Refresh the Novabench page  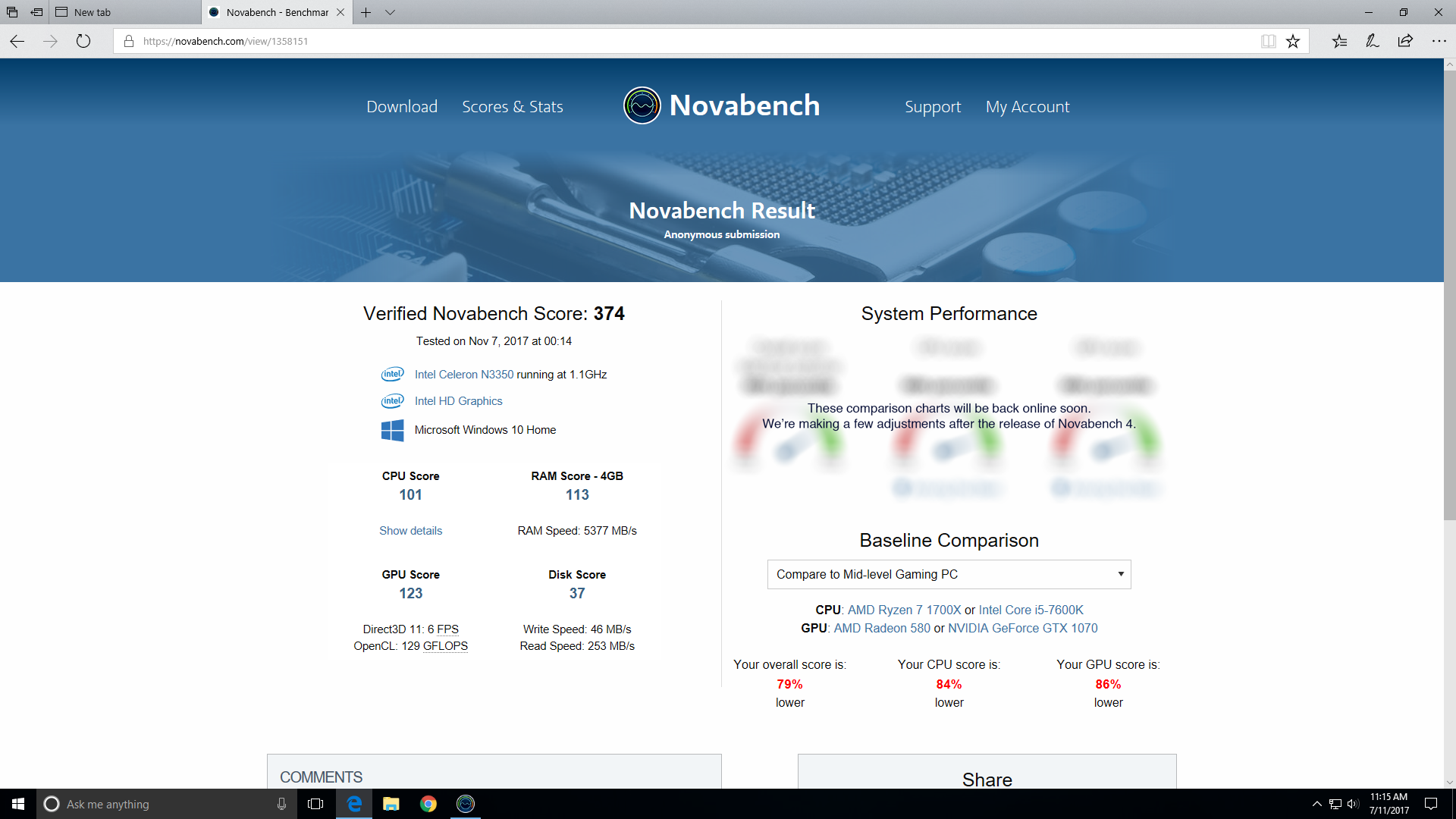83,41
